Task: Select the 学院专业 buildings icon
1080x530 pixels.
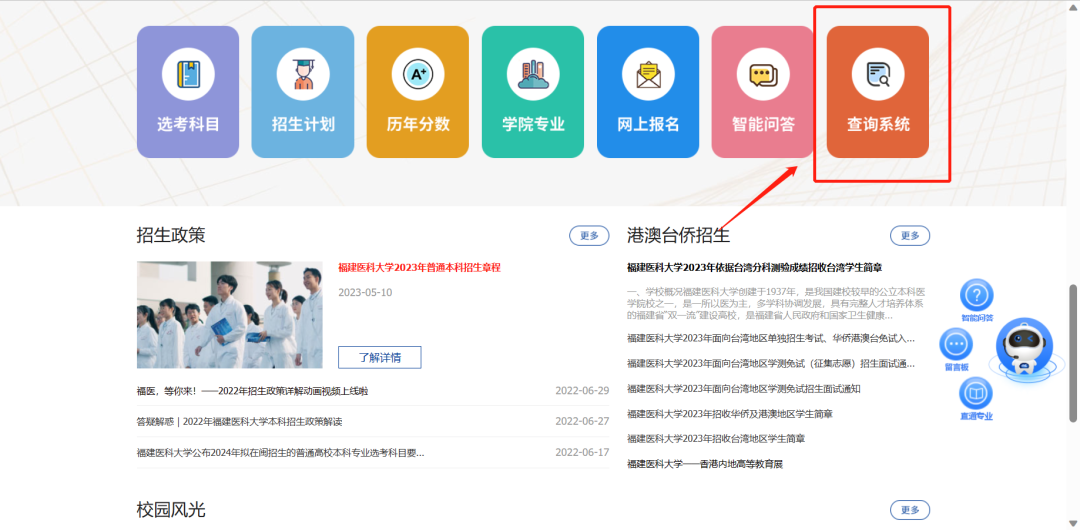Action: click(532, 76)
